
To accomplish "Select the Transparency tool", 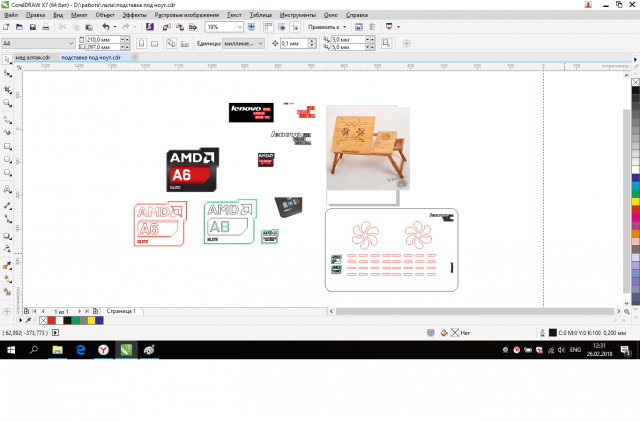I will point(7,249).
